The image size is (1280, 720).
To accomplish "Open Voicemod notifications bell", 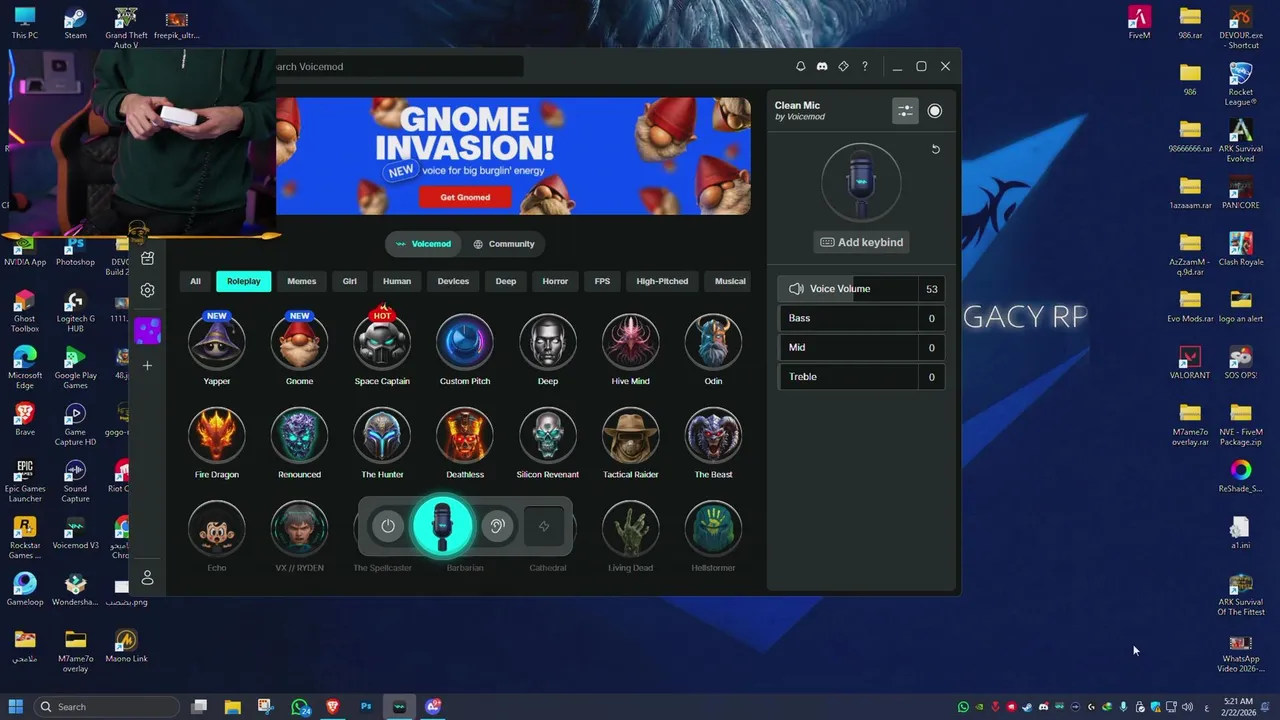I will tap(800, 66).
